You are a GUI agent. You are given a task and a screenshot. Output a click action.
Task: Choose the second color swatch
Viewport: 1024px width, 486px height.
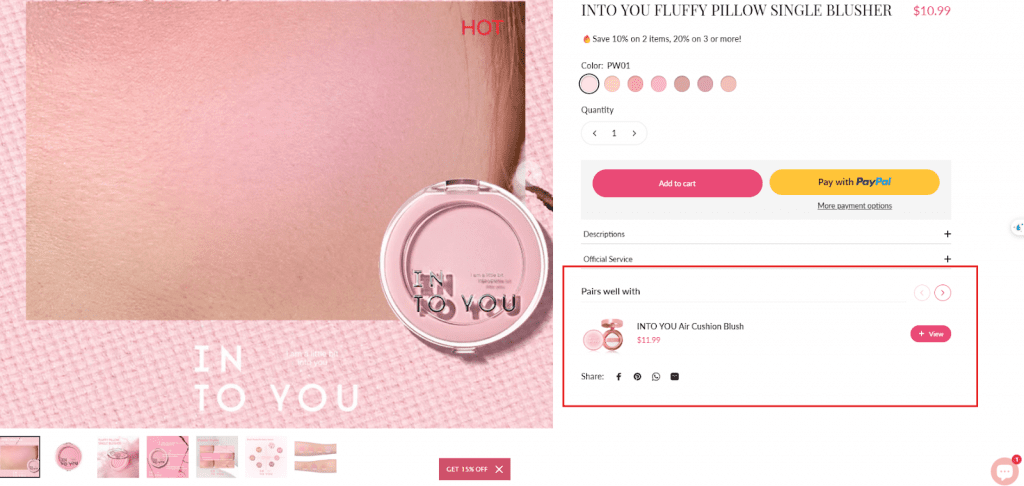pos(612,84)
